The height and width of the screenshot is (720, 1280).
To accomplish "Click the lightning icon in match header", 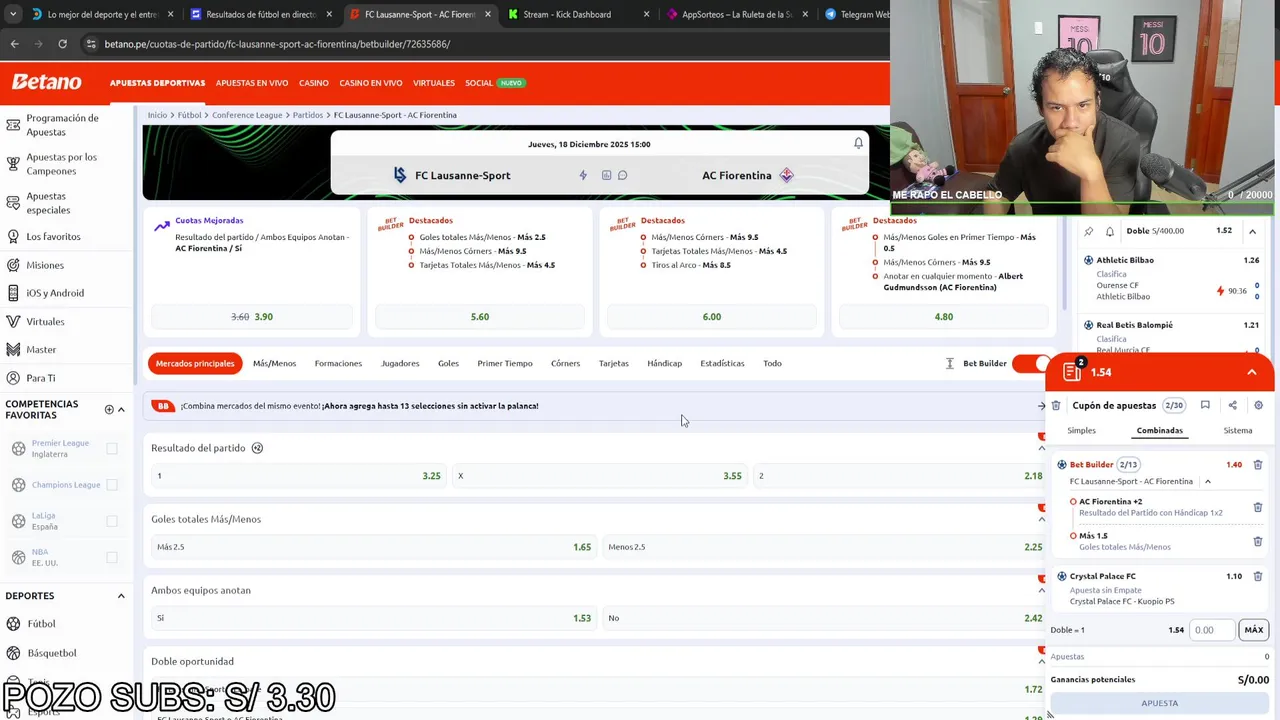I will click(583, 175).
